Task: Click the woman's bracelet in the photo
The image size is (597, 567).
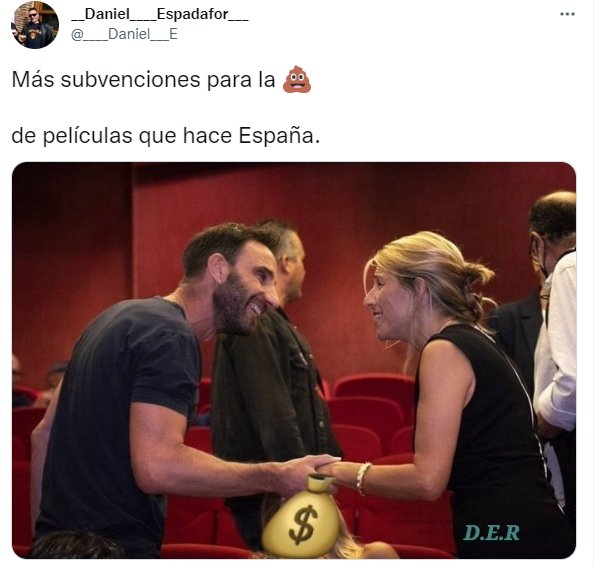Action: pos(363,478)
